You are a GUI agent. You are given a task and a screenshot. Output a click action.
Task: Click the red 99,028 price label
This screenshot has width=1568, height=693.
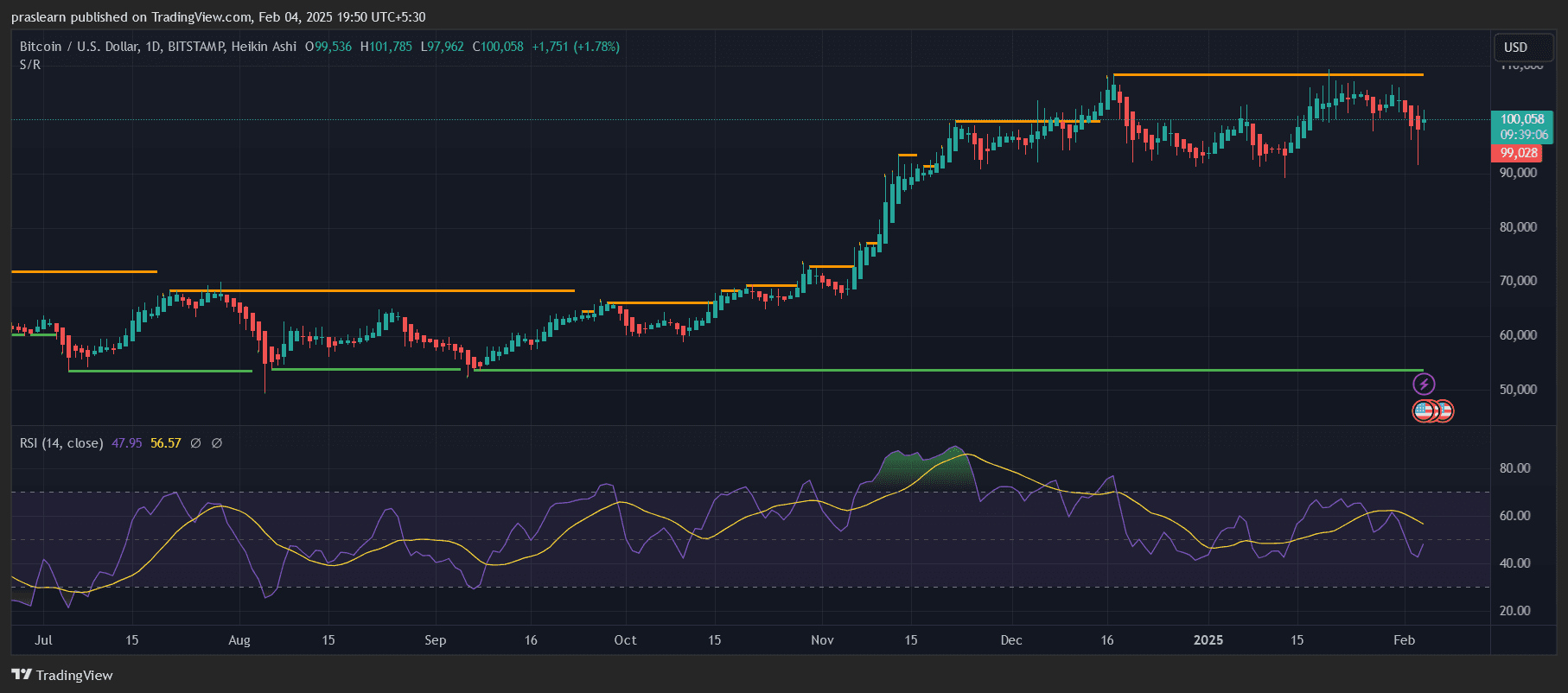1518,153
